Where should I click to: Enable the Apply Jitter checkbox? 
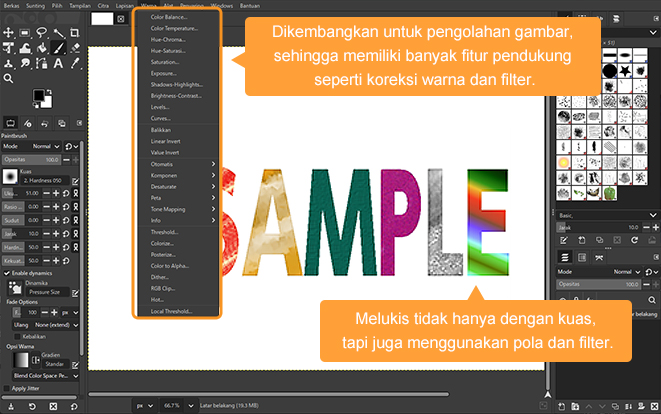pos(6,389)
